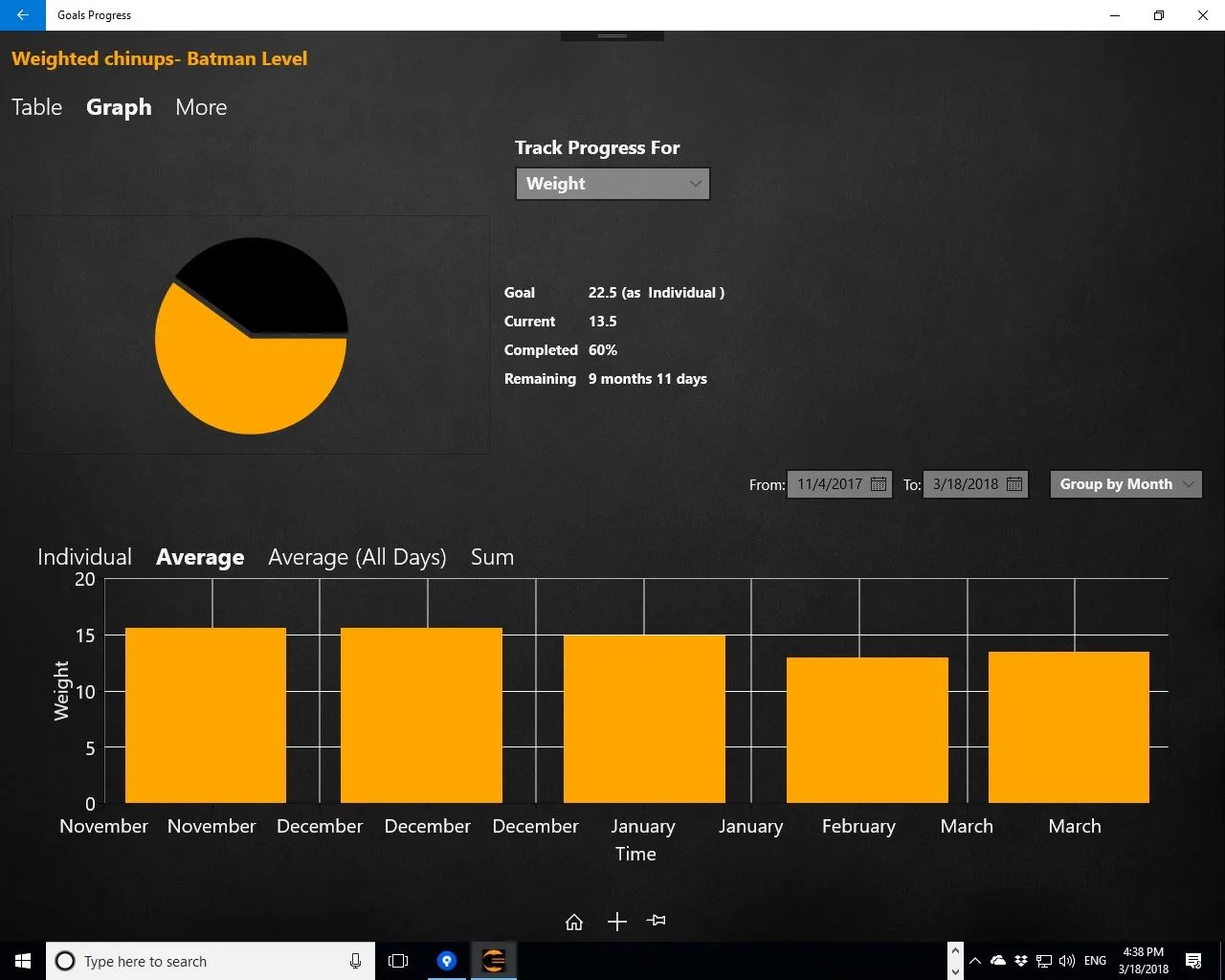Open Track Progress For Weight dropdown
The image size is (1225, 980).
click(612, 184)
